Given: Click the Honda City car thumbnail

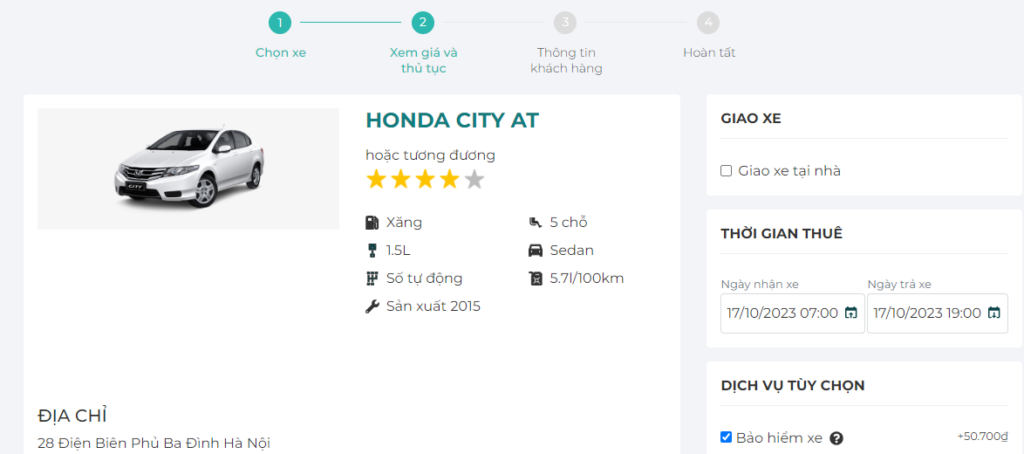Looking at the screenshot, I should 188,169.
